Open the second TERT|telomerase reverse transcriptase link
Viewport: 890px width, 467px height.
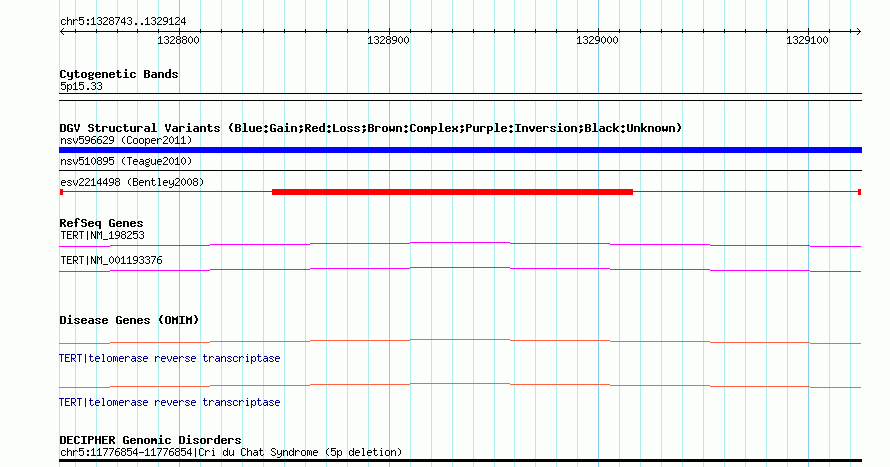tap(169, 402)
